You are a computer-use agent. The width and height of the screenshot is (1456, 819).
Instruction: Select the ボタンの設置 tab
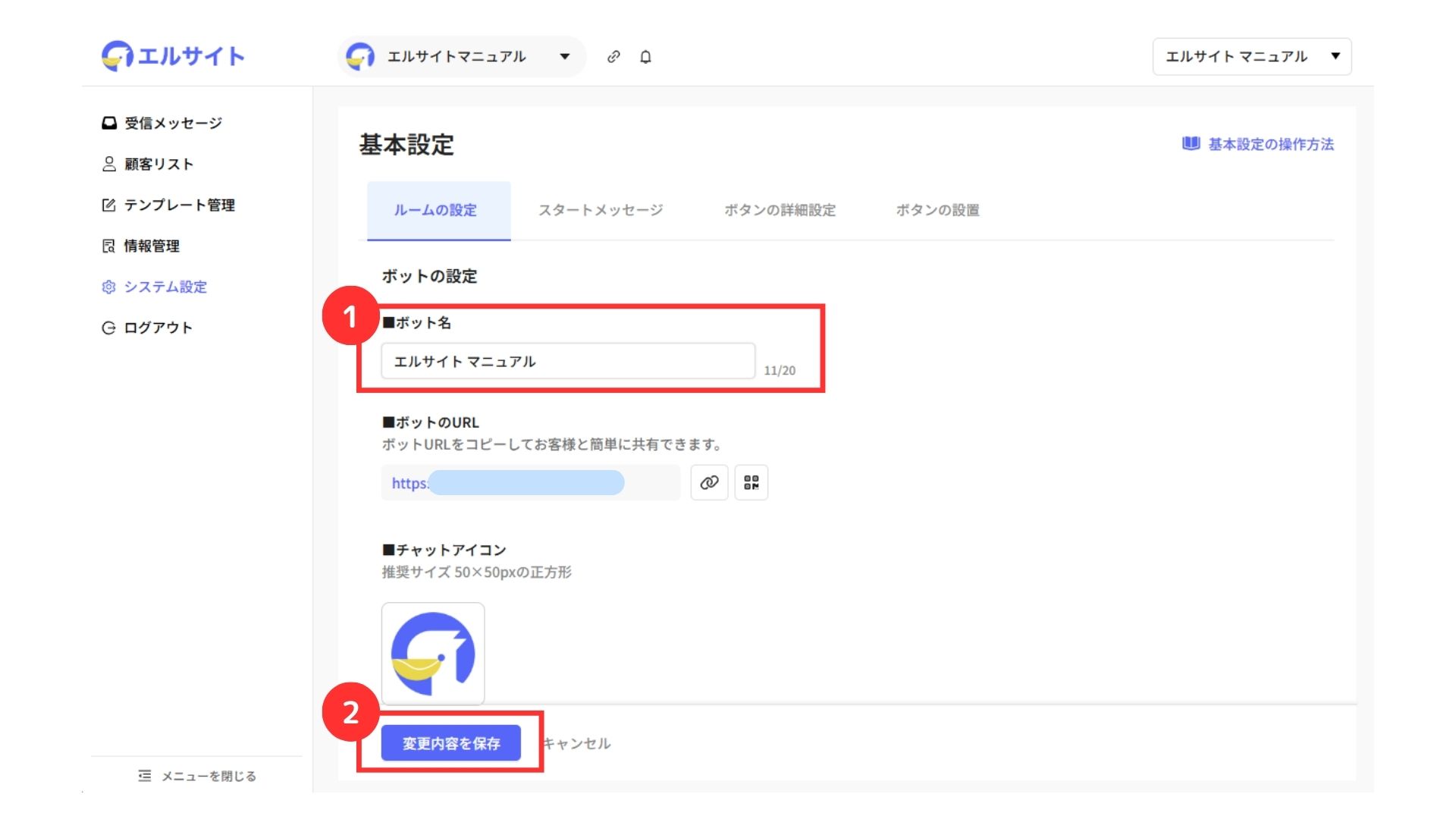[x=937, y=210]
